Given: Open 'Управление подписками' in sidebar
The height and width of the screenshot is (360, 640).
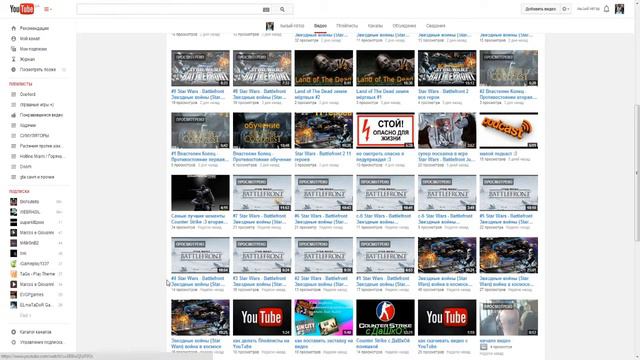Looking at the screenshot, I should 41,342.
